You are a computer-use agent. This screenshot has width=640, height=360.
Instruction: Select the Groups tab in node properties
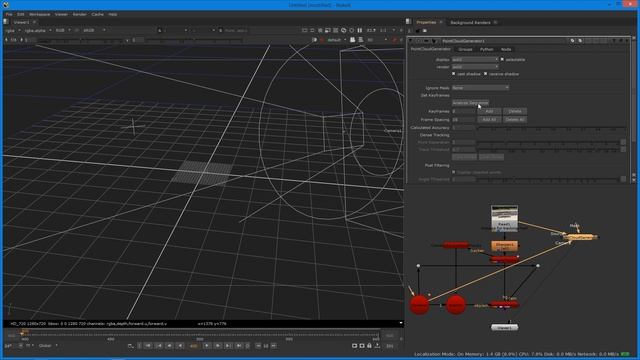pos(465,49)
